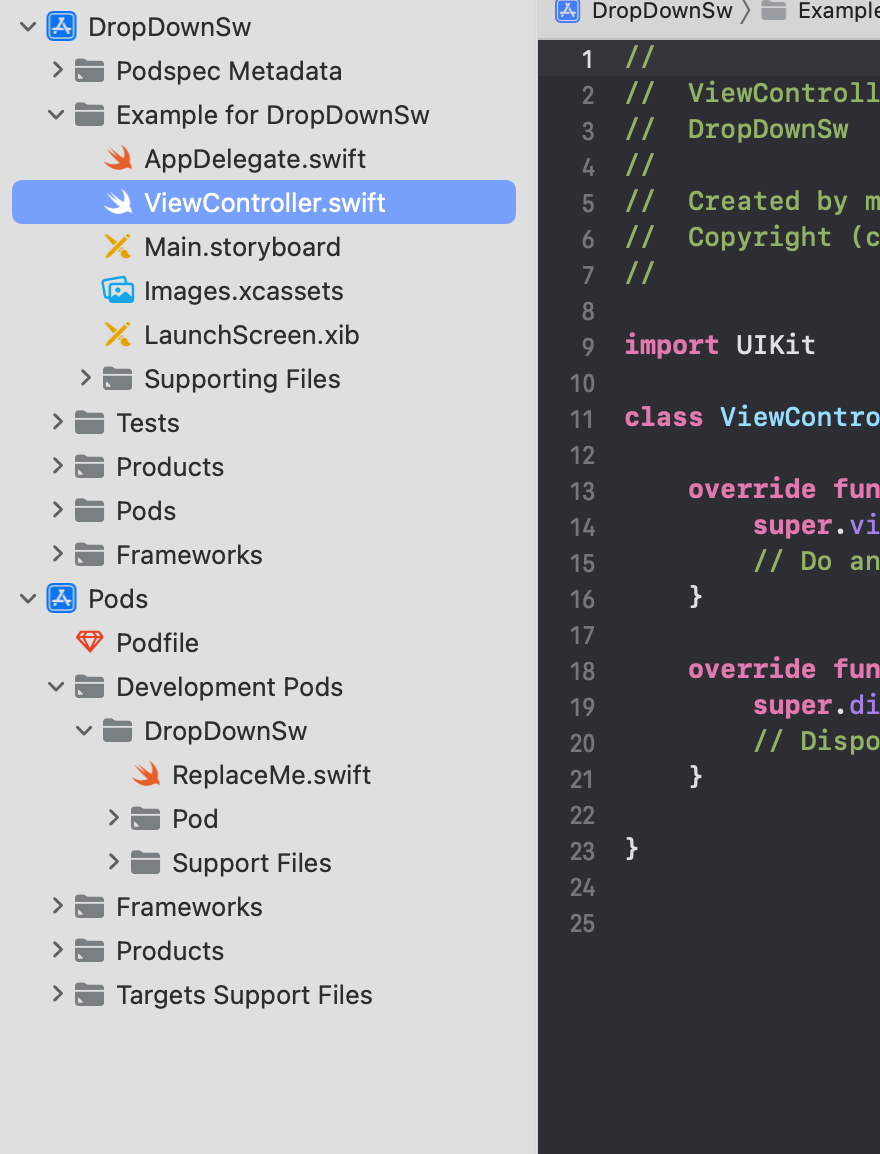Collapse the Development Pods group
The width and height of the screenshot is (880, 1154).
56,687
